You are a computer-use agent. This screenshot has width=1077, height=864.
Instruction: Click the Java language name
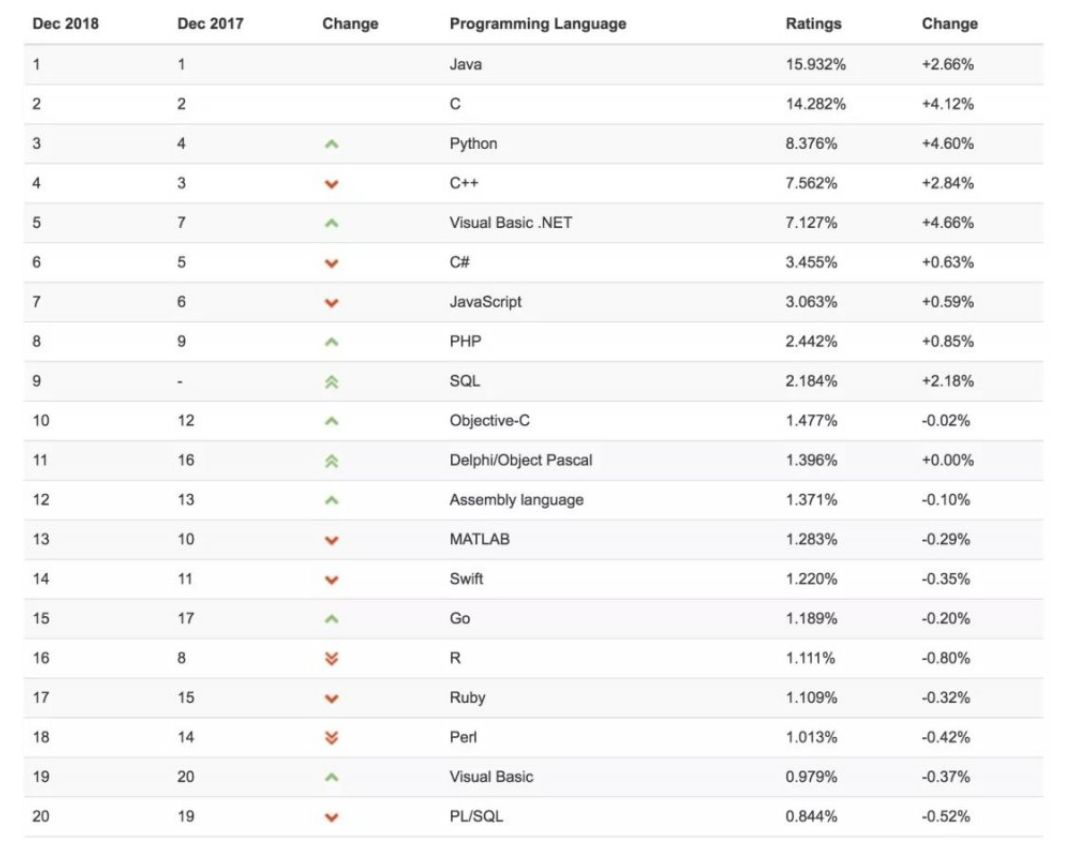click(465, 64)
